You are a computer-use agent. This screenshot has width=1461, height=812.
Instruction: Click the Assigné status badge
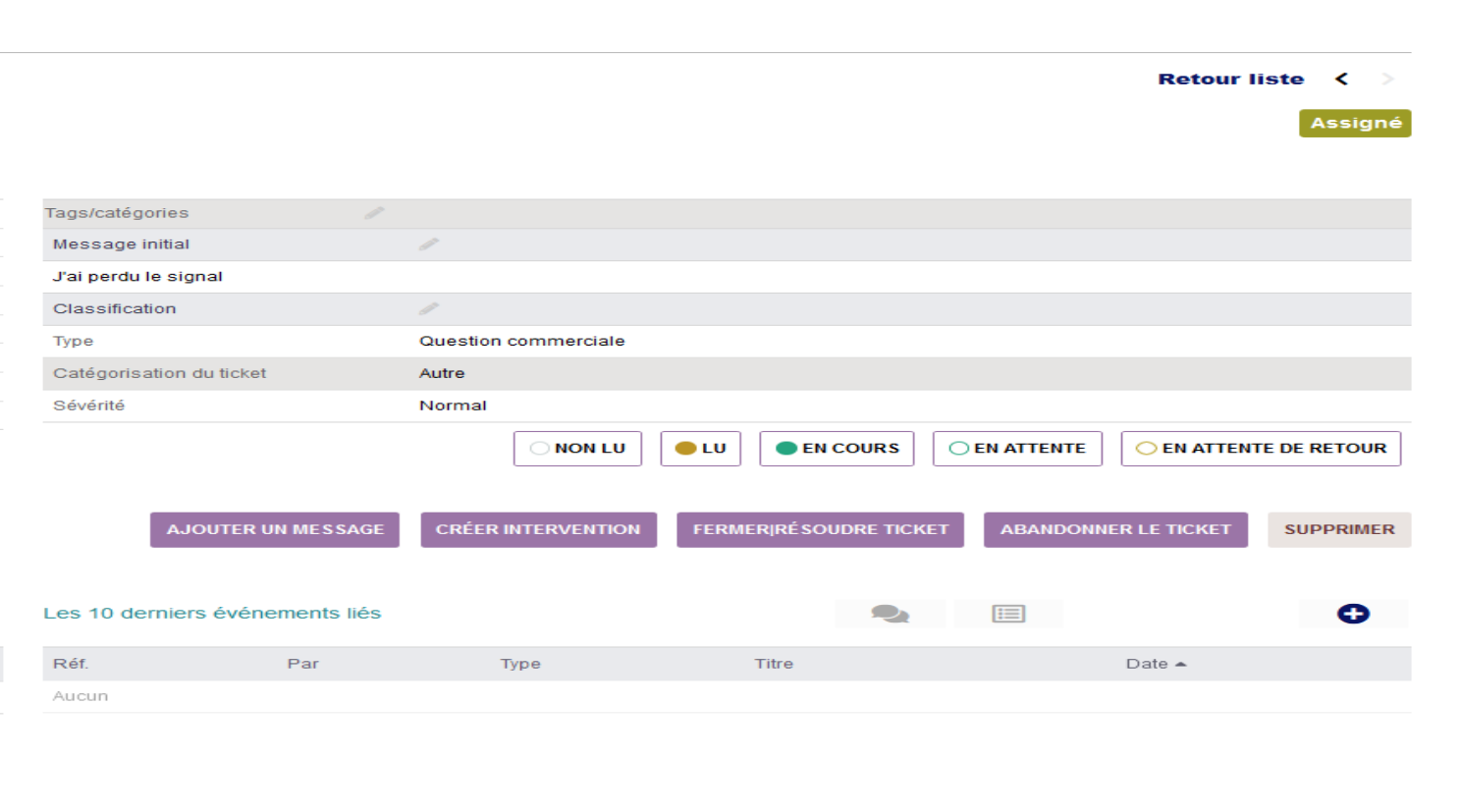(x=1355, y=123)
